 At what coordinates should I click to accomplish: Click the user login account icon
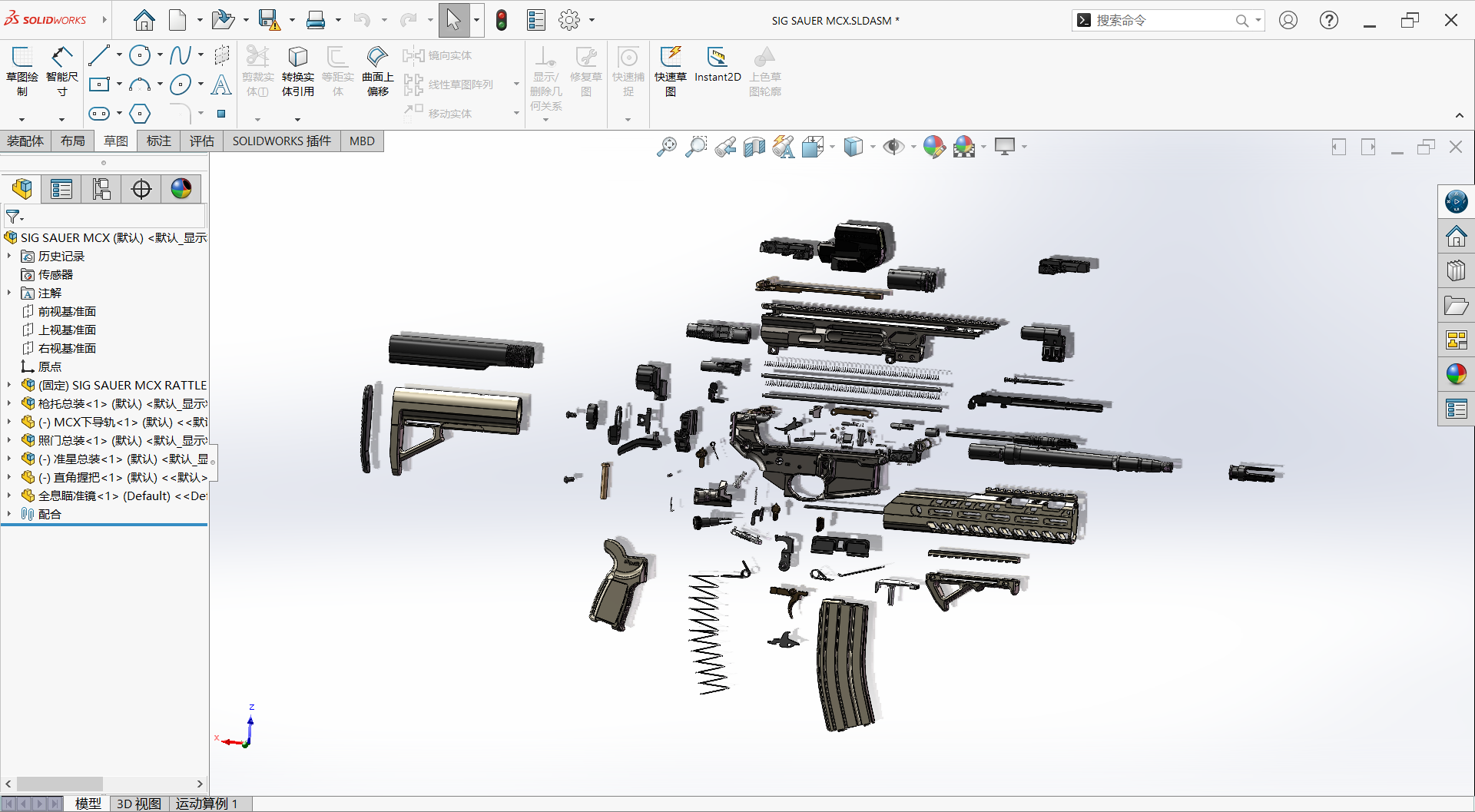point(1288,20)
